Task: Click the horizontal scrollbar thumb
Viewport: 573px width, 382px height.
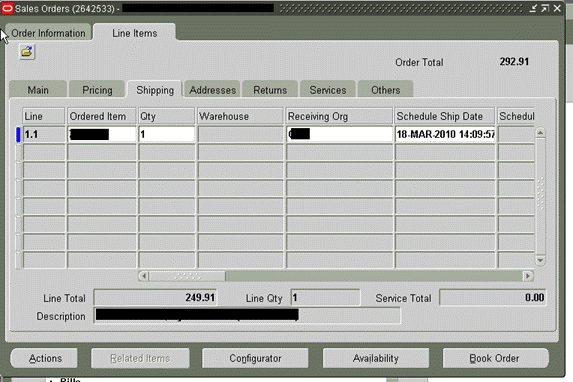Action: (187, 276)
